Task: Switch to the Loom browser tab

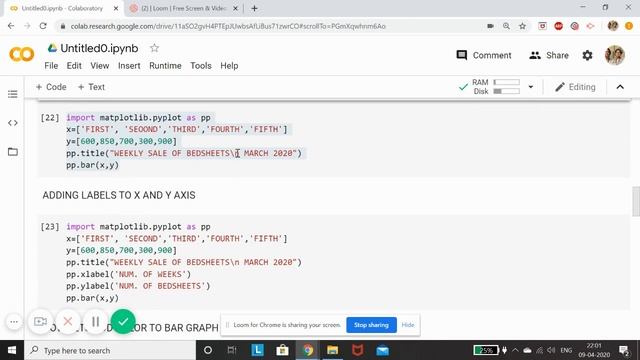Action: tap(184, 8)
